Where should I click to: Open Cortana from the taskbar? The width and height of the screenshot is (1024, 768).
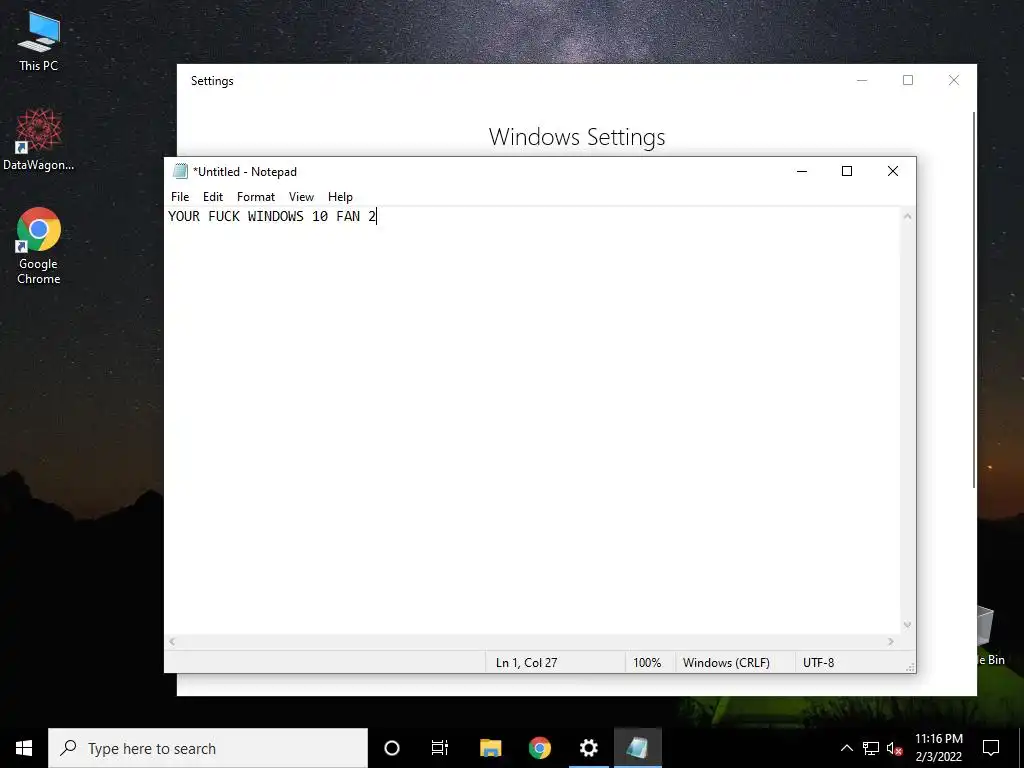tap(392, 748)
